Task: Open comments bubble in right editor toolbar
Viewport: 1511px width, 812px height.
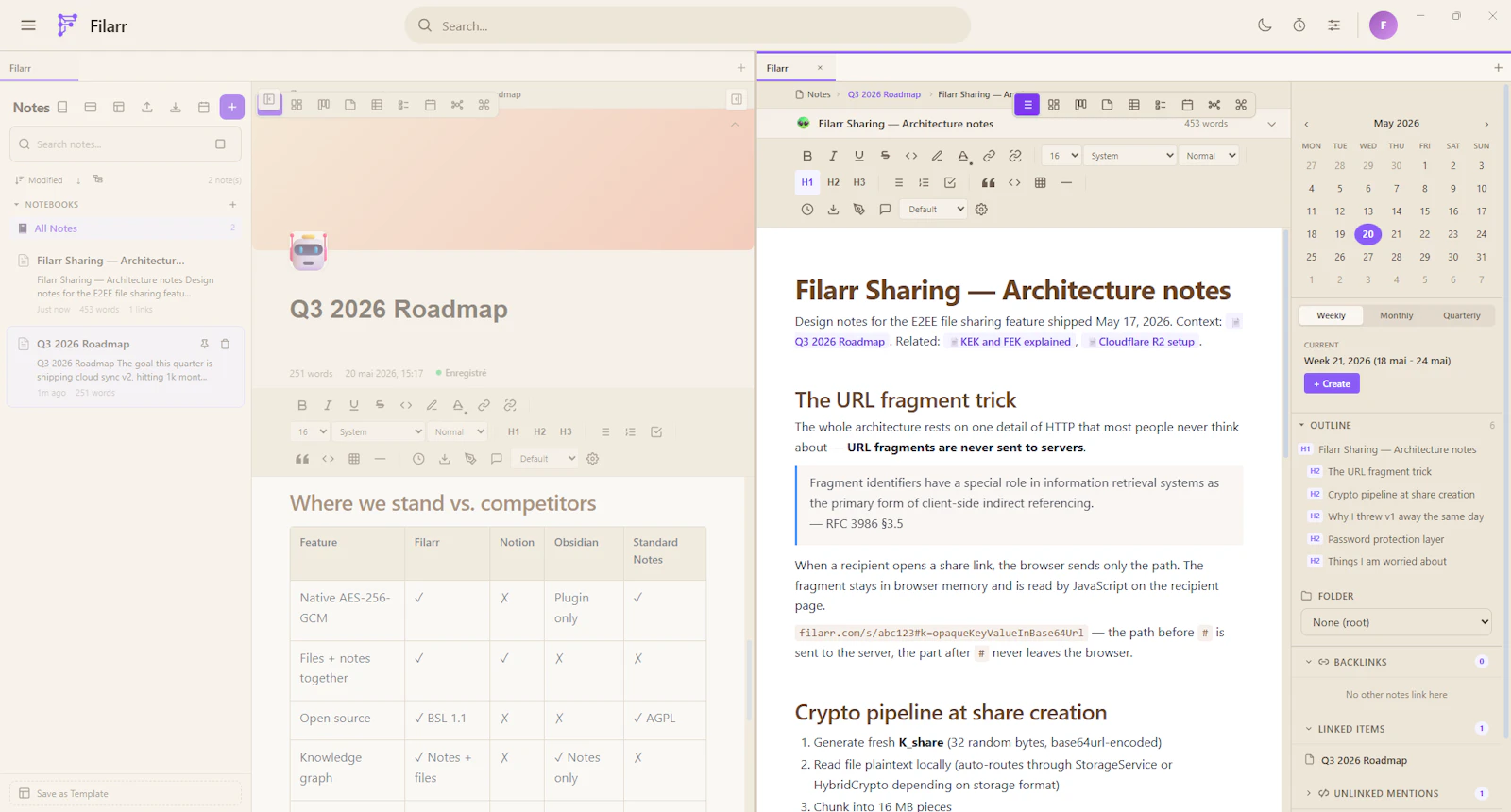Action: pos(885,210)
